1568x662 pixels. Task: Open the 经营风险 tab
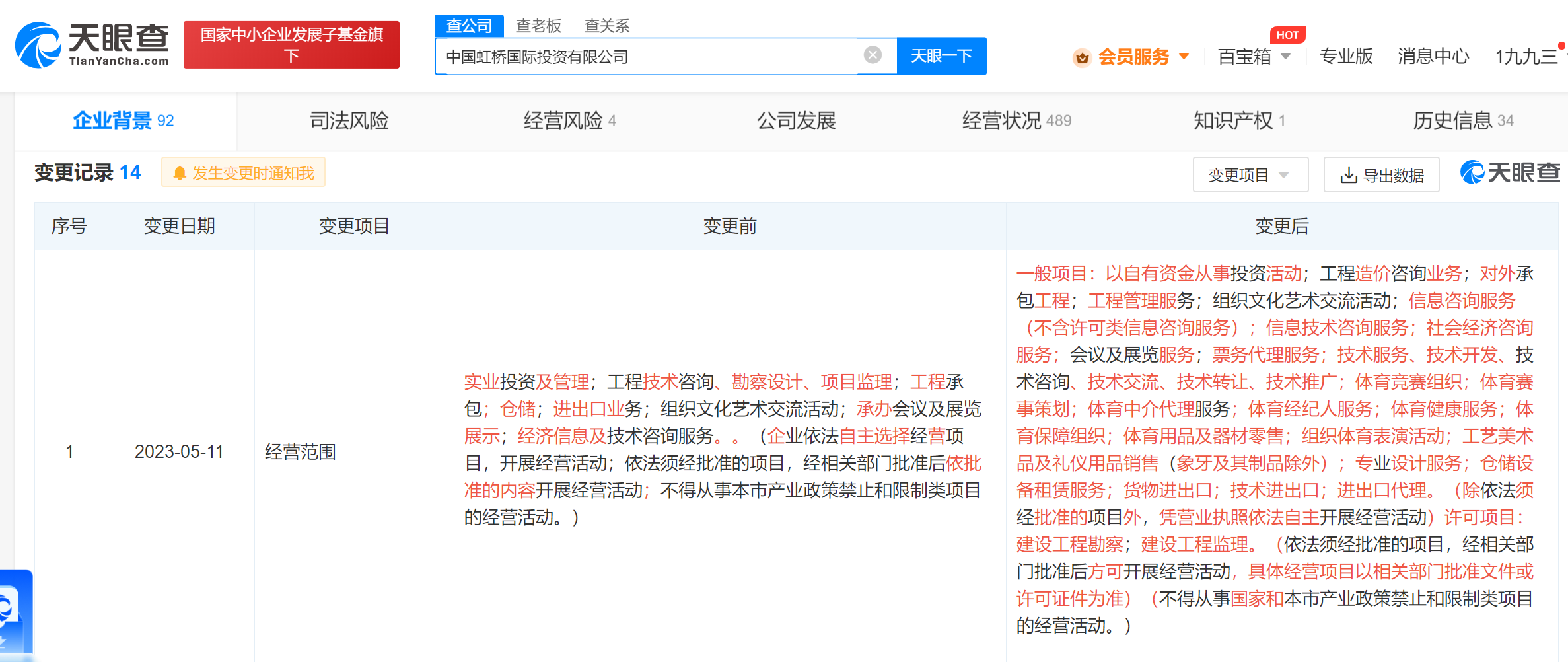coord(569,121)
